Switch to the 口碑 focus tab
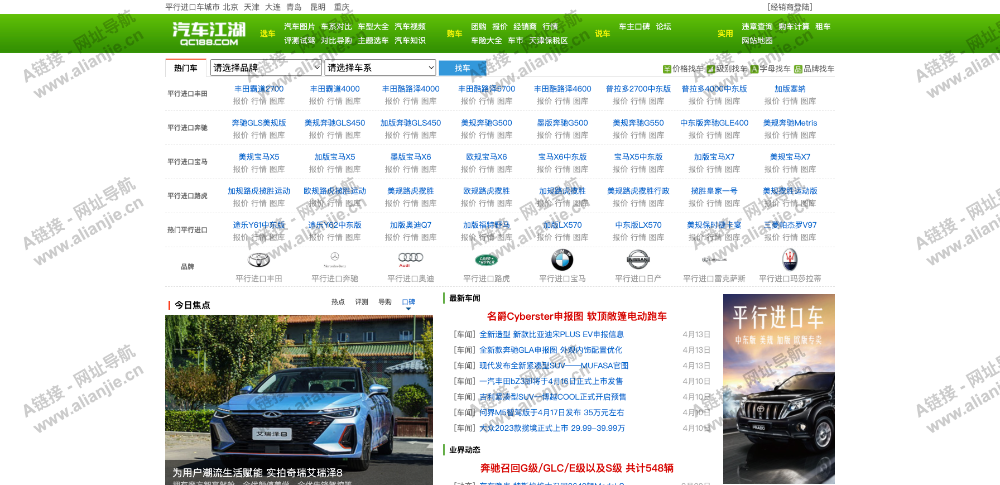 [409, 301]
